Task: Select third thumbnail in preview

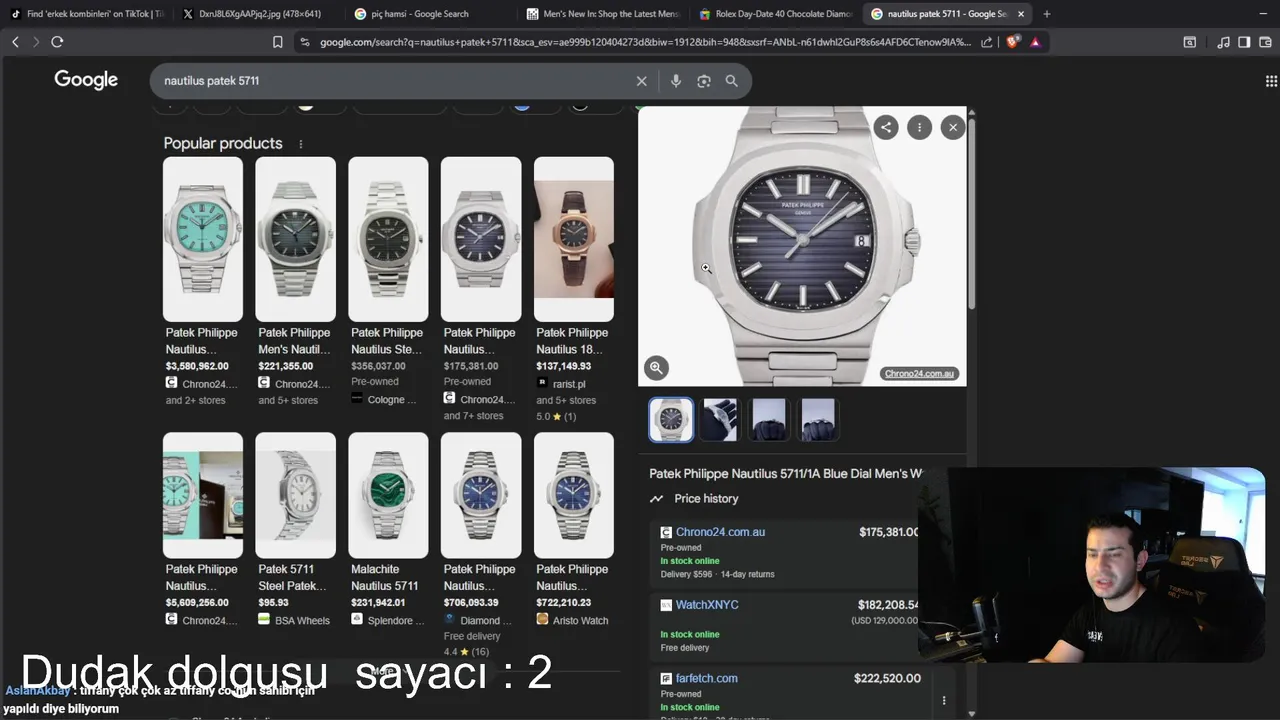Action: (x=768, y=420)
